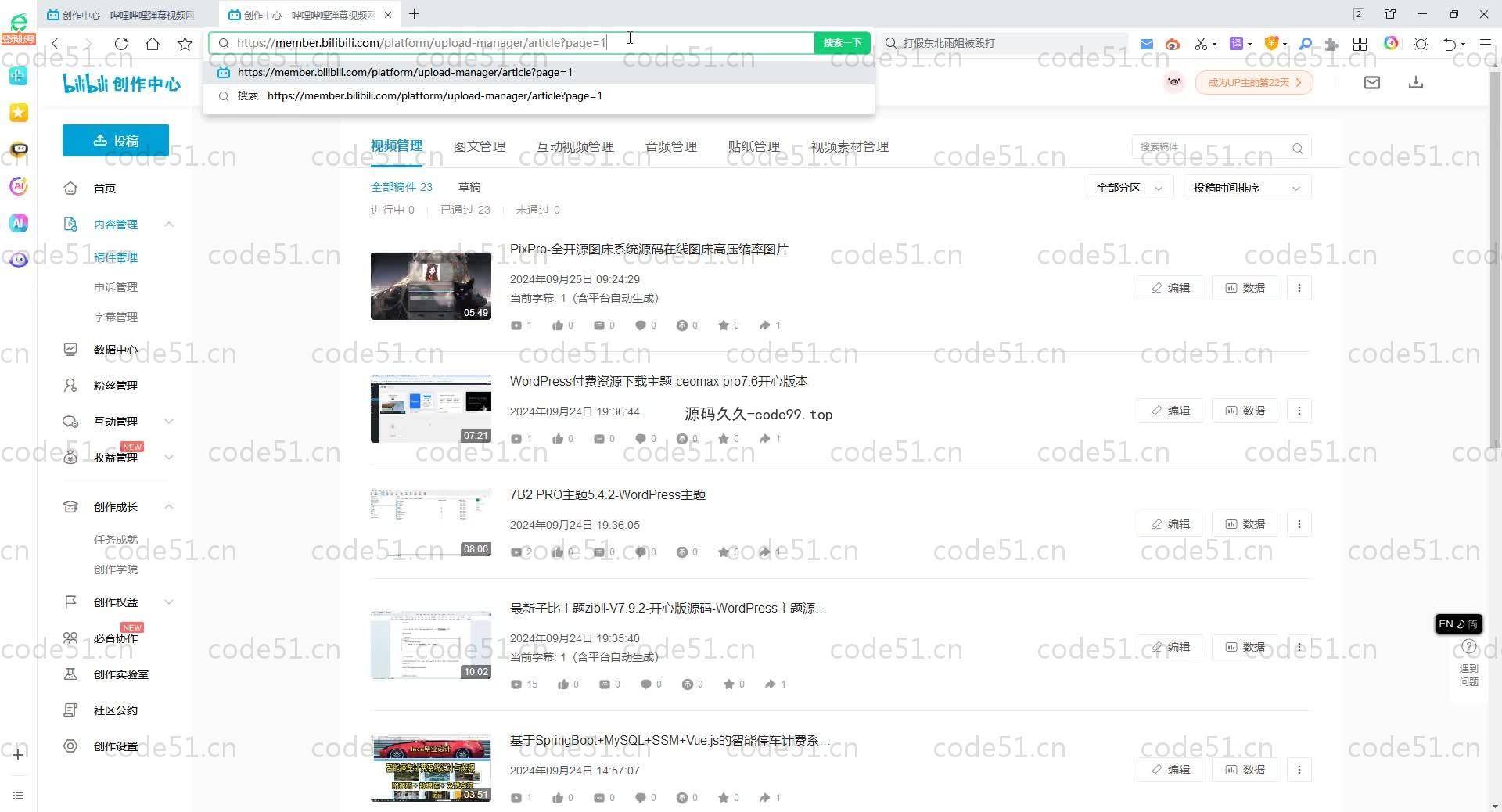Open 必合协作 in sidebar

click(x=116, y=638)
